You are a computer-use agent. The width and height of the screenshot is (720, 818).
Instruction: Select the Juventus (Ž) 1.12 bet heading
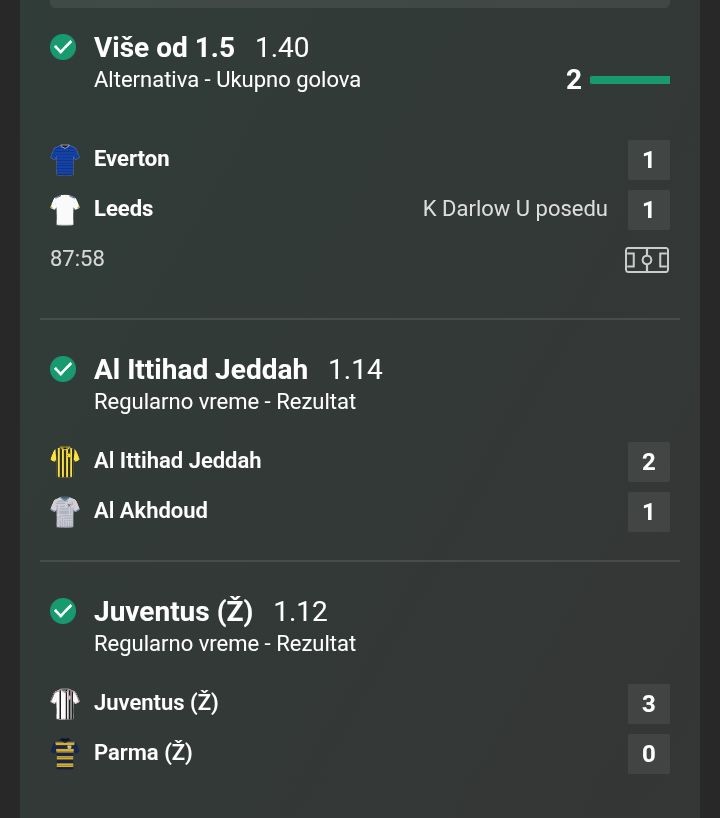tap(173, 611)
